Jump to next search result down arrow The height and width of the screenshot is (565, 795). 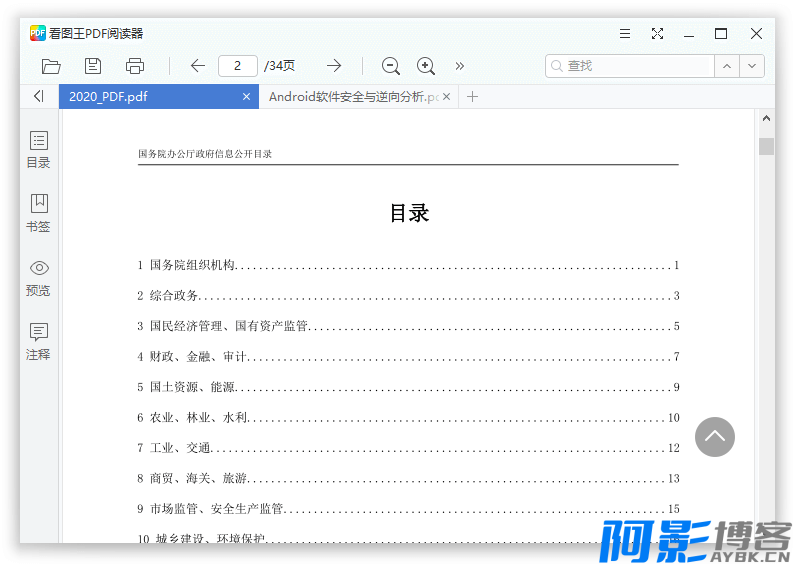click(752, 66)
